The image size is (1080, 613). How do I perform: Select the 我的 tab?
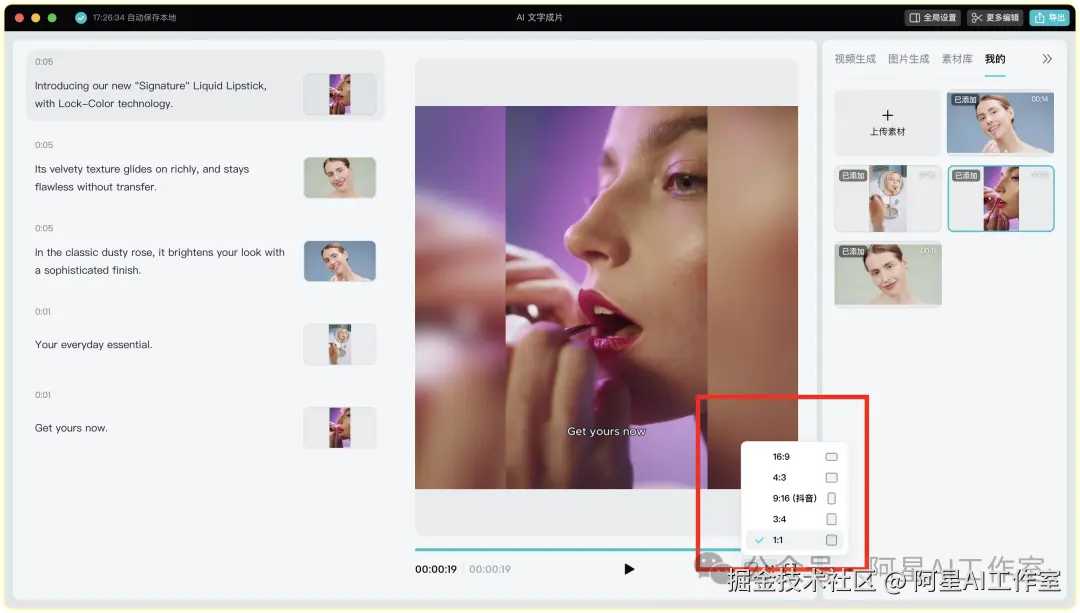(995, 59)
